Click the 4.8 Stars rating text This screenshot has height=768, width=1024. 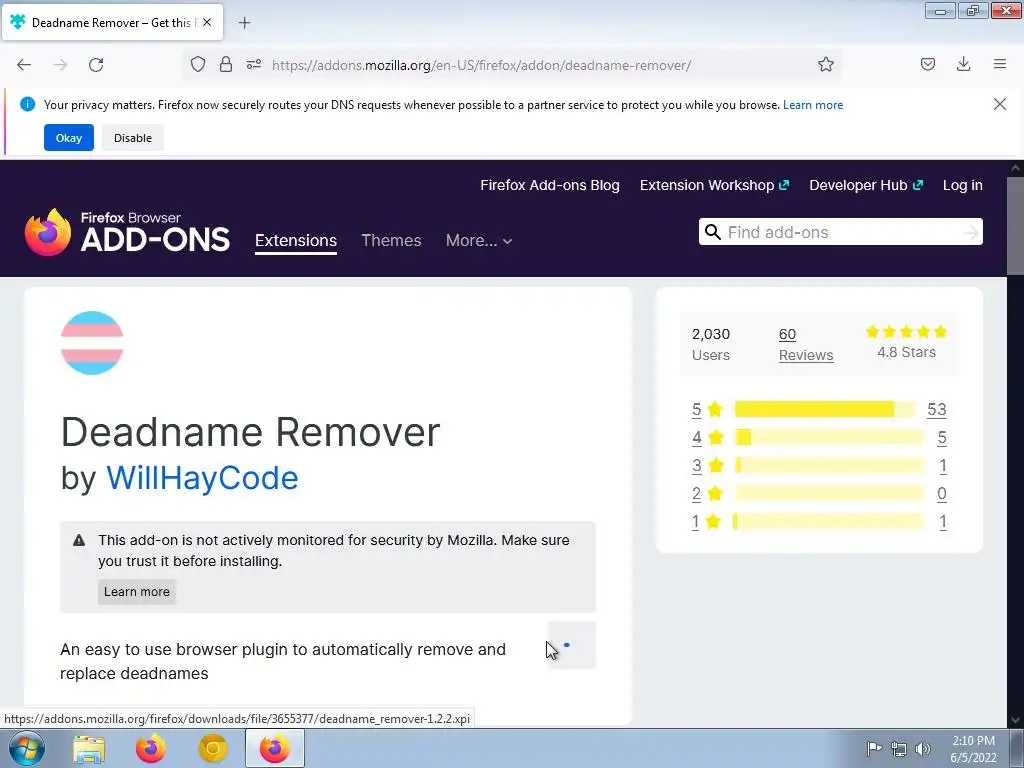pyautogui.click(x=906, y=353)
